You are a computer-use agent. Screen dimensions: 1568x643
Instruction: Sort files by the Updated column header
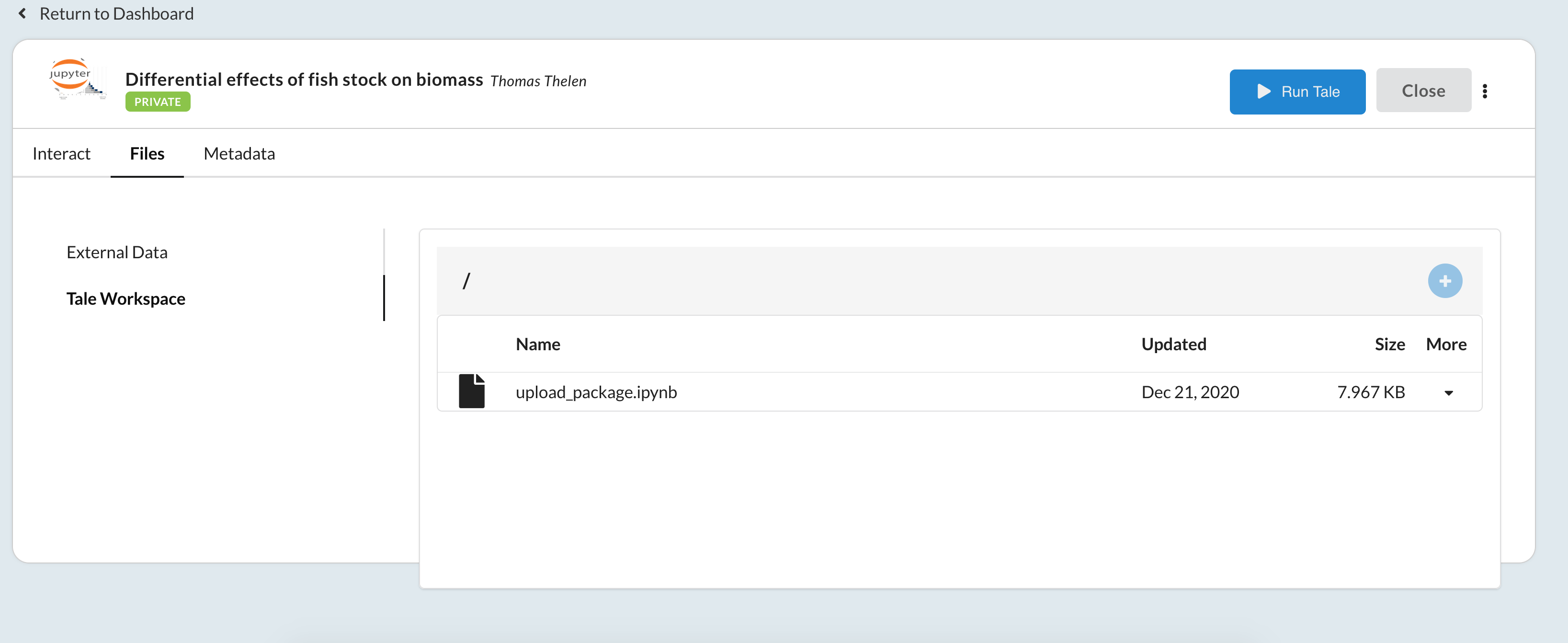coord(1173,344)
